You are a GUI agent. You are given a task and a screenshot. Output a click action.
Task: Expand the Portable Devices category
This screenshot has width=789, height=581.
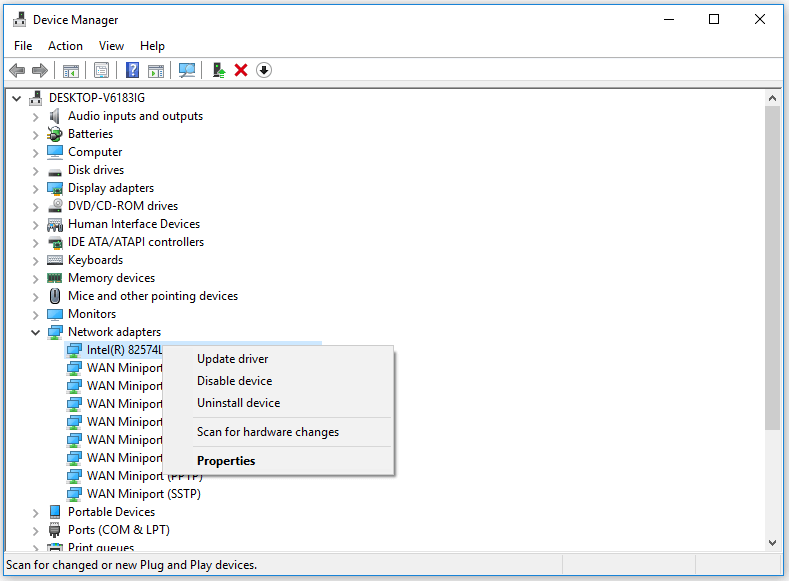click(35, 513)
